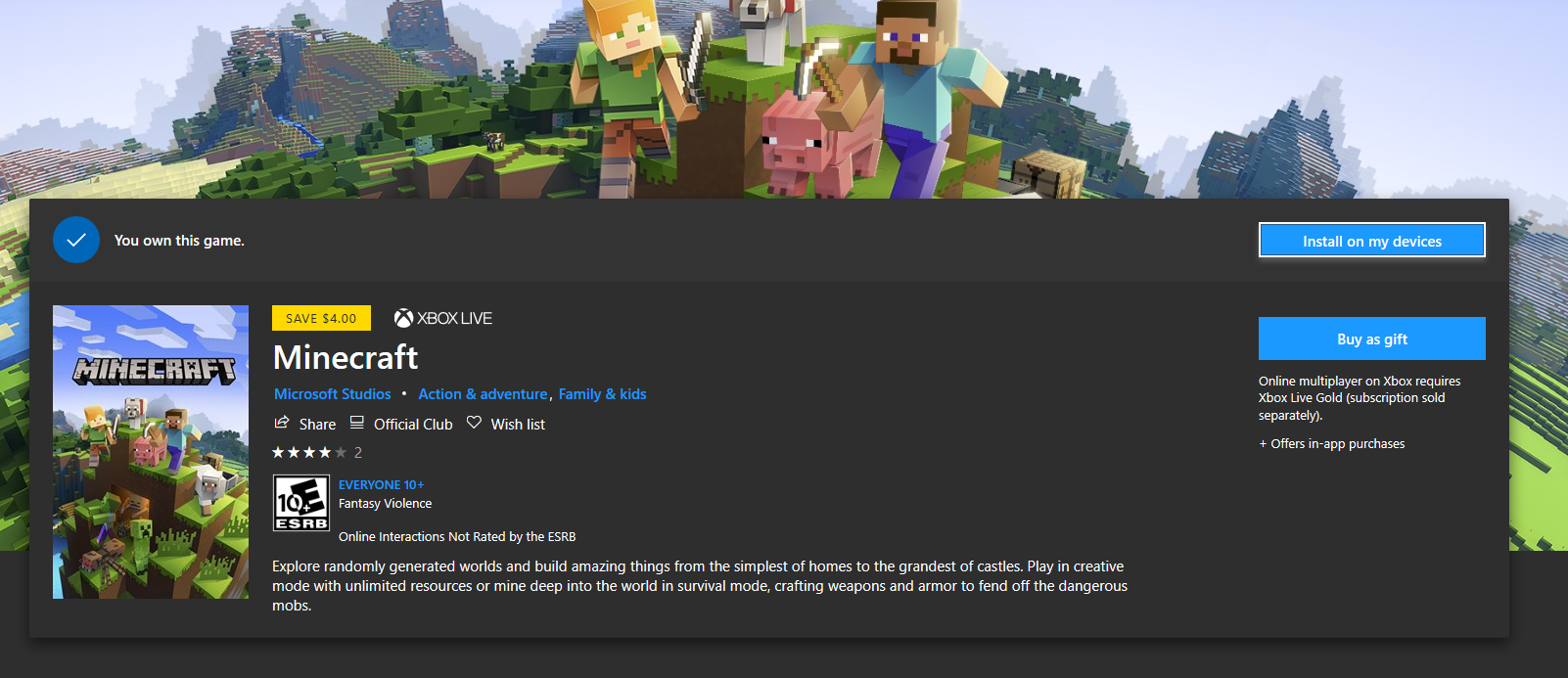The width and height of the screenshot is (1568, 678).
Task: Click the Offers in-app purchases note
Action: tap(1331, 444)
